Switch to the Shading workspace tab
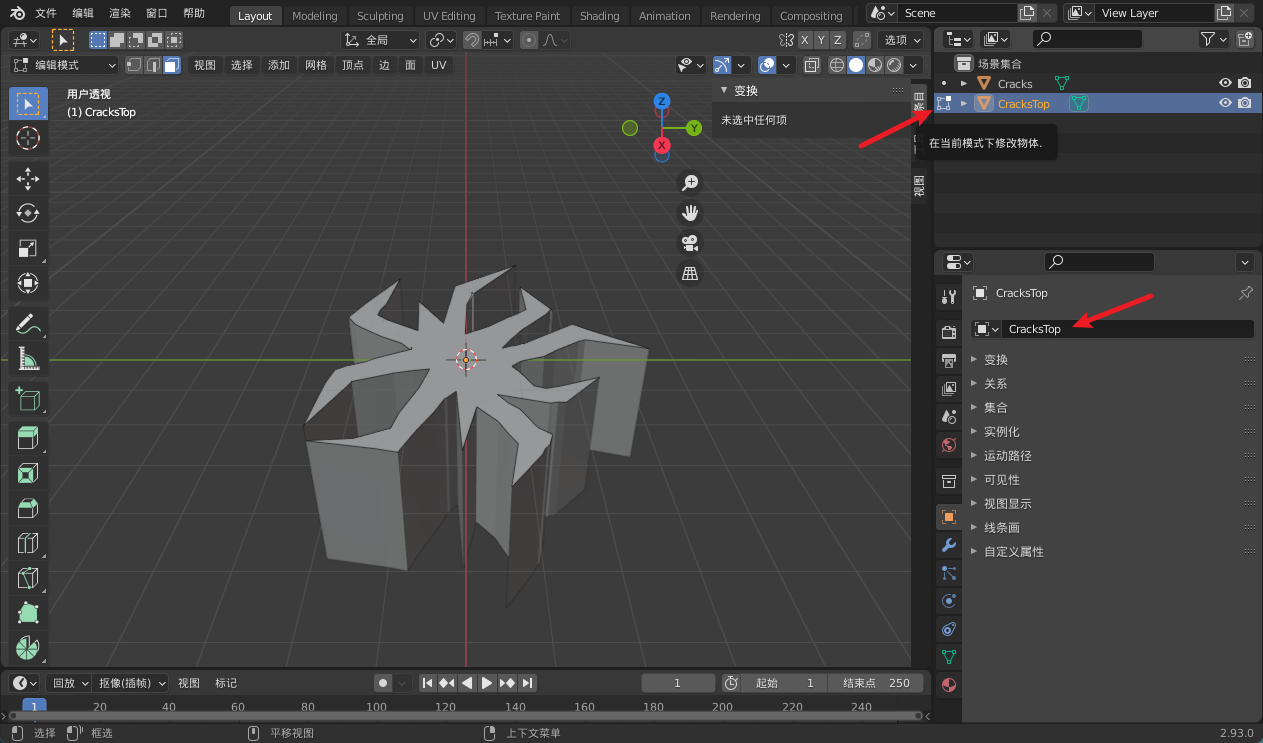This screenshot has height=743, width=1263. click(599, 16)
